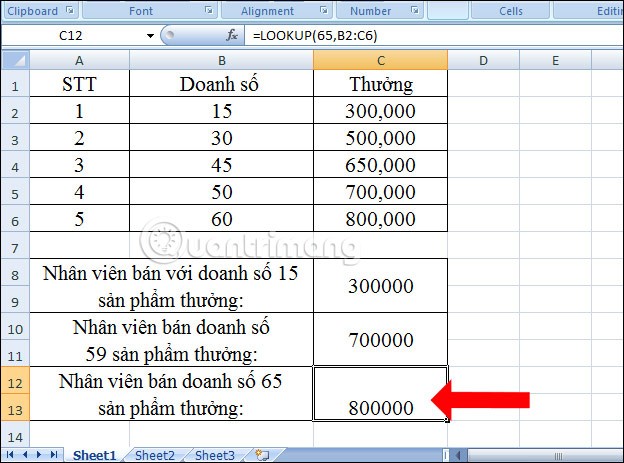Select cell with value 60
624x463 pixels.
(221, 219)
